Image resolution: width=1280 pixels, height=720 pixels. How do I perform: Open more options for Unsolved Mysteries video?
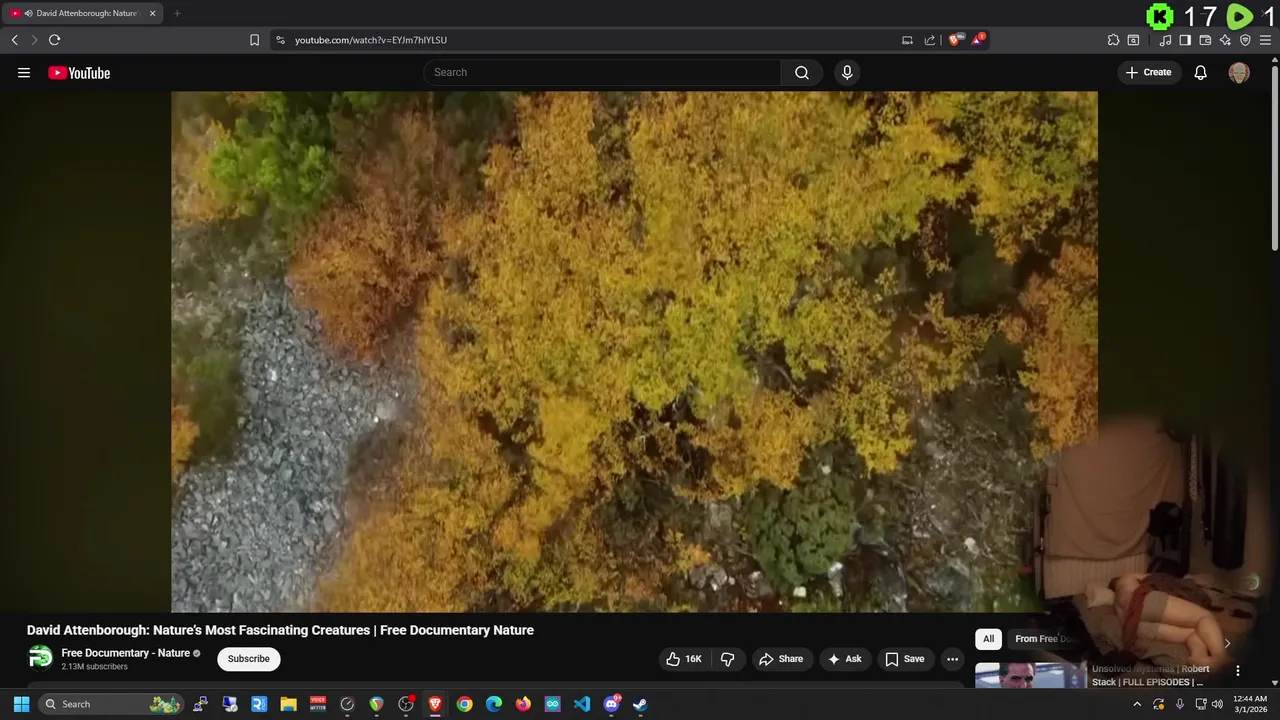pos(1237,671)
